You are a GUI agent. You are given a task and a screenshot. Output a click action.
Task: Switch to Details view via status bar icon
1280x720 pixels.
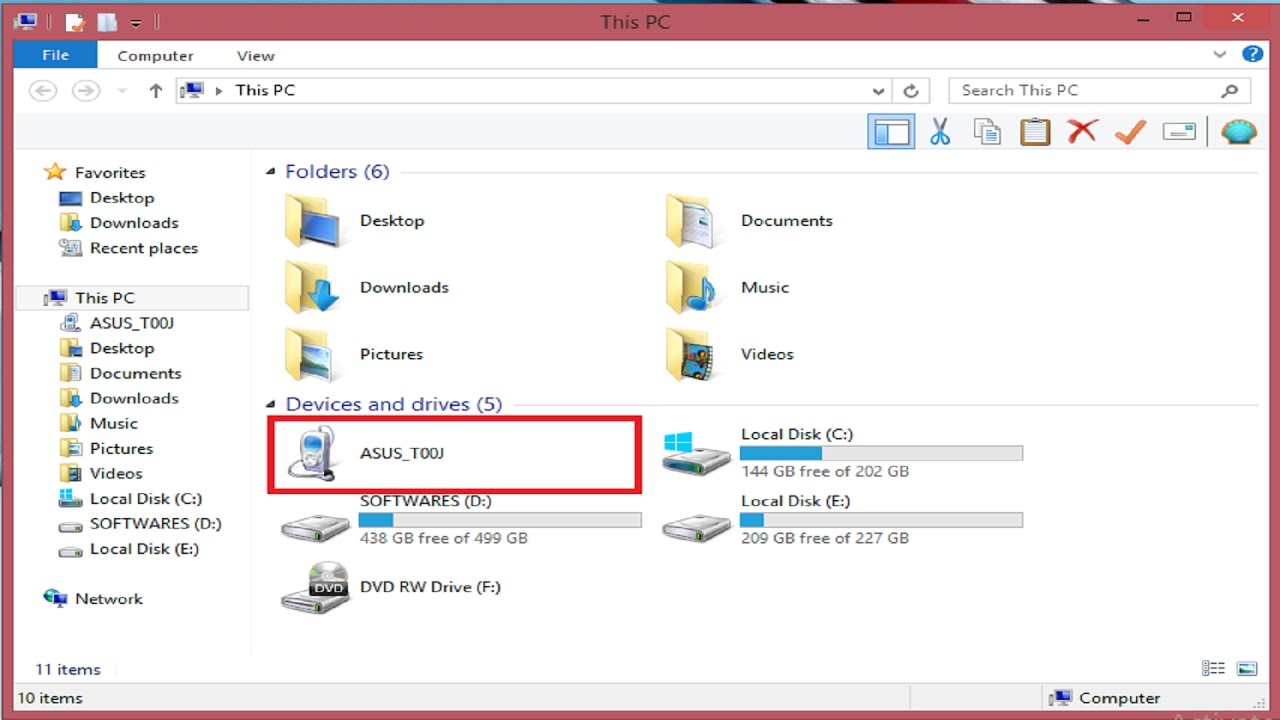[x=1213, y=669]
